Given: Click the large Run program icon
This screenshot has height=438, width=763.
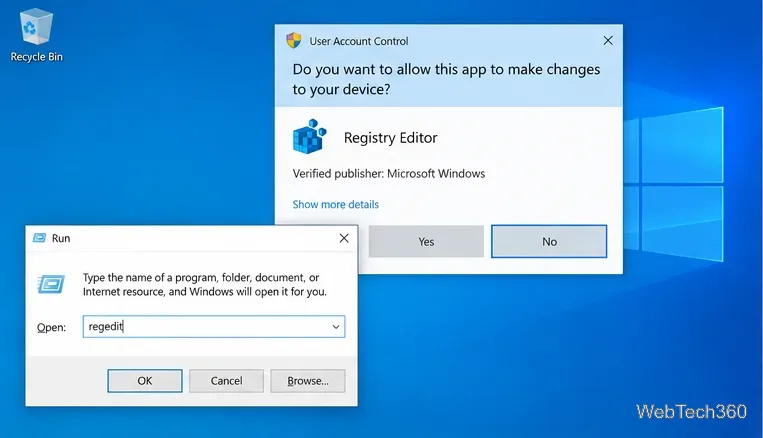Looking at the screenshot, I should [51, 284].
